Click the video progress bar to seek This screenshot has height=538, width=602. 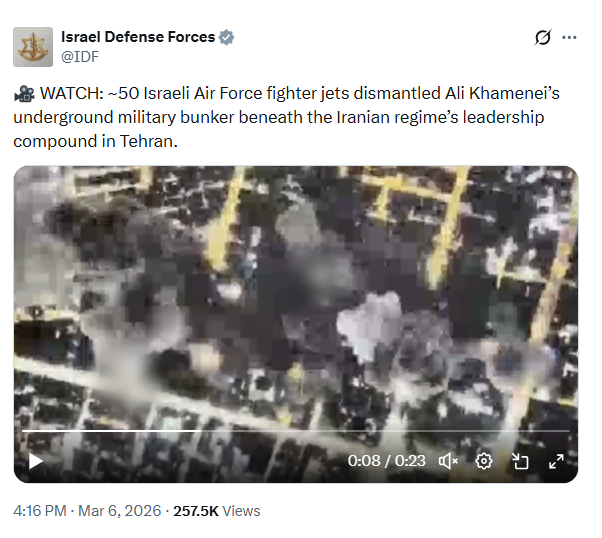(296, 431)
